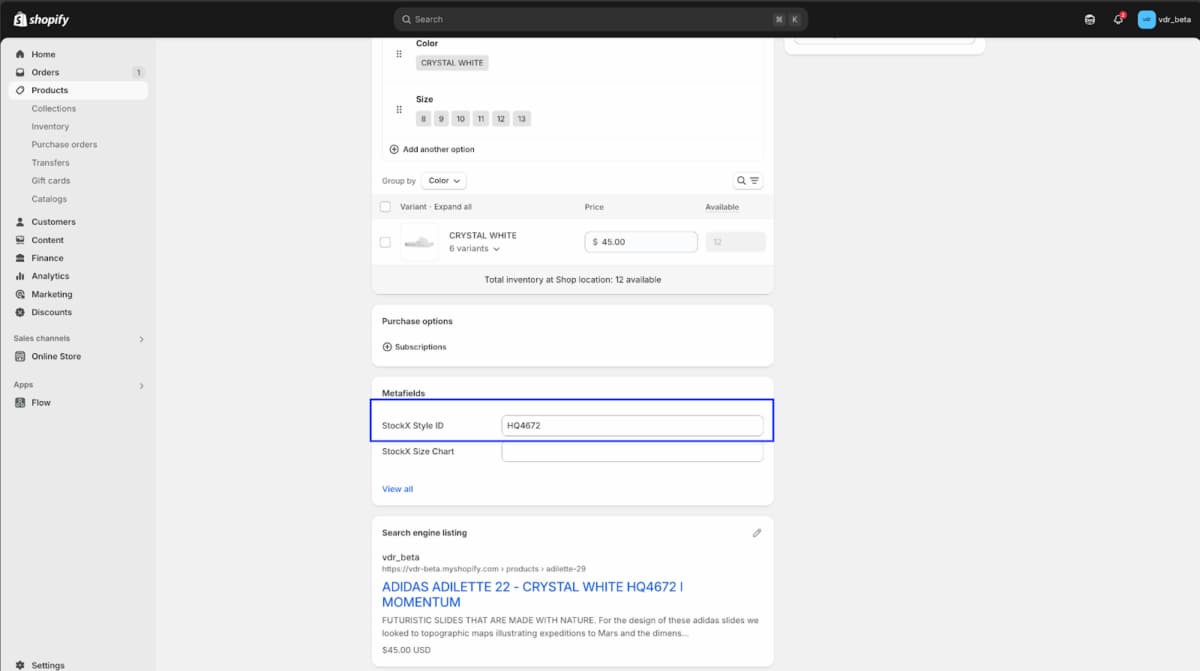This screenshot has height=671, width=1200.
Task: Click the Shopify logo in the top bar
Action: tap(41, 19)
